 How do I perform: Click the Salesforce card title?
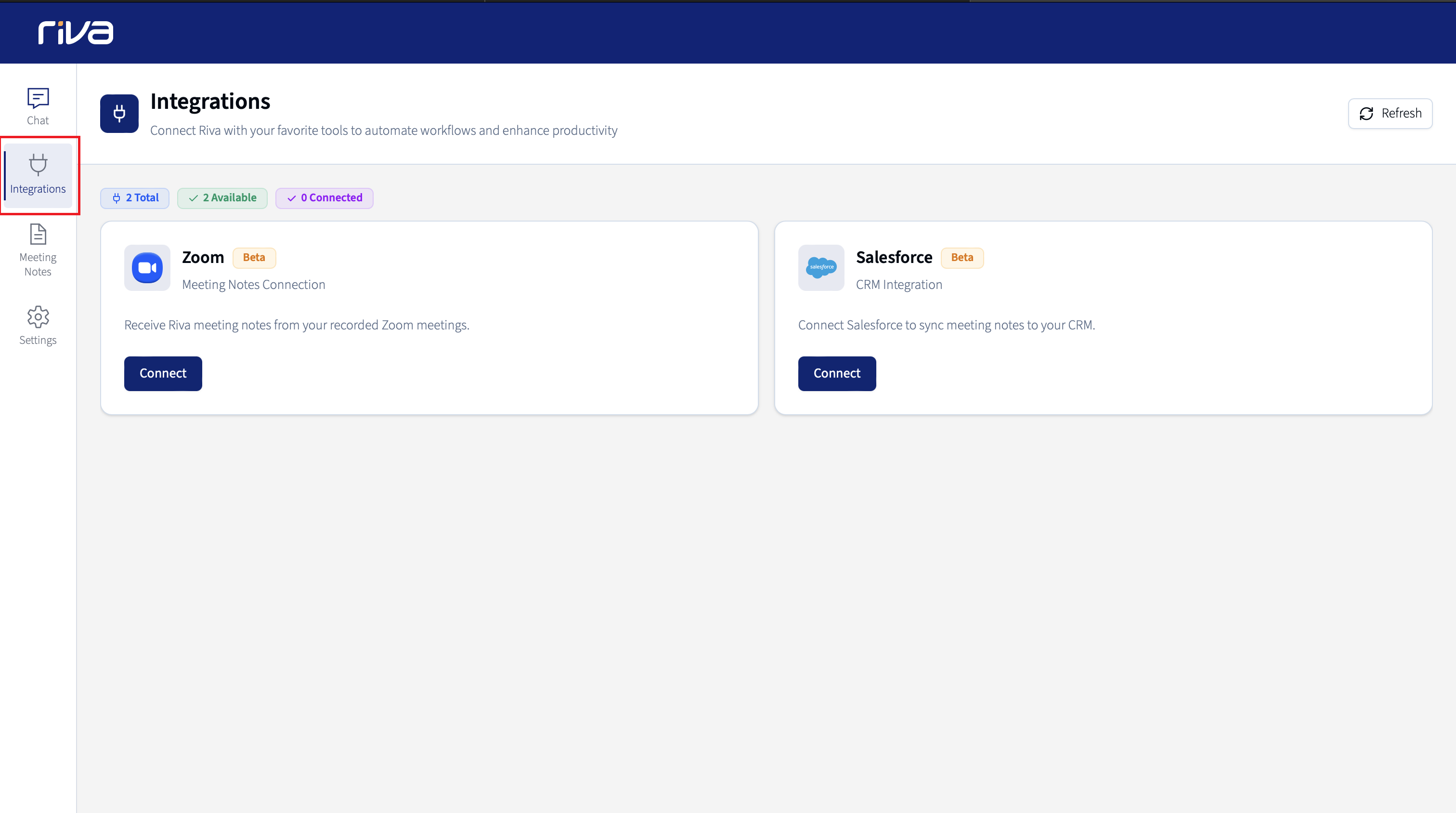pos(894,258)
